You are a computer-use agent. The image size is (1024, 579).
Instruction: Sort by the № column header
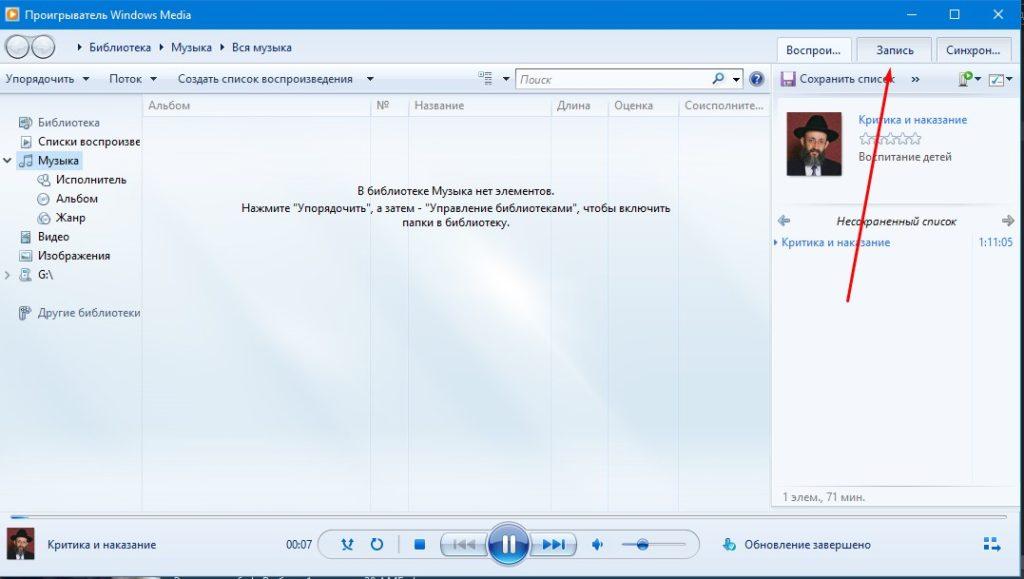389,105
